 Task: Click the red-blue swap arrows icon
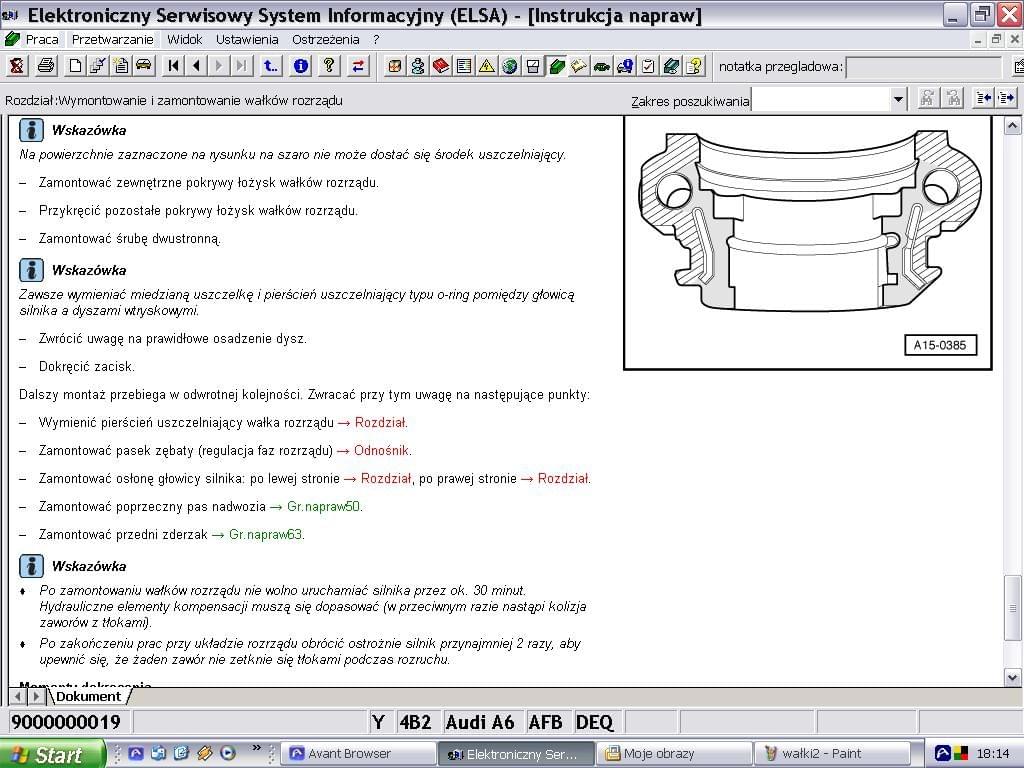(x=358, y=65)
